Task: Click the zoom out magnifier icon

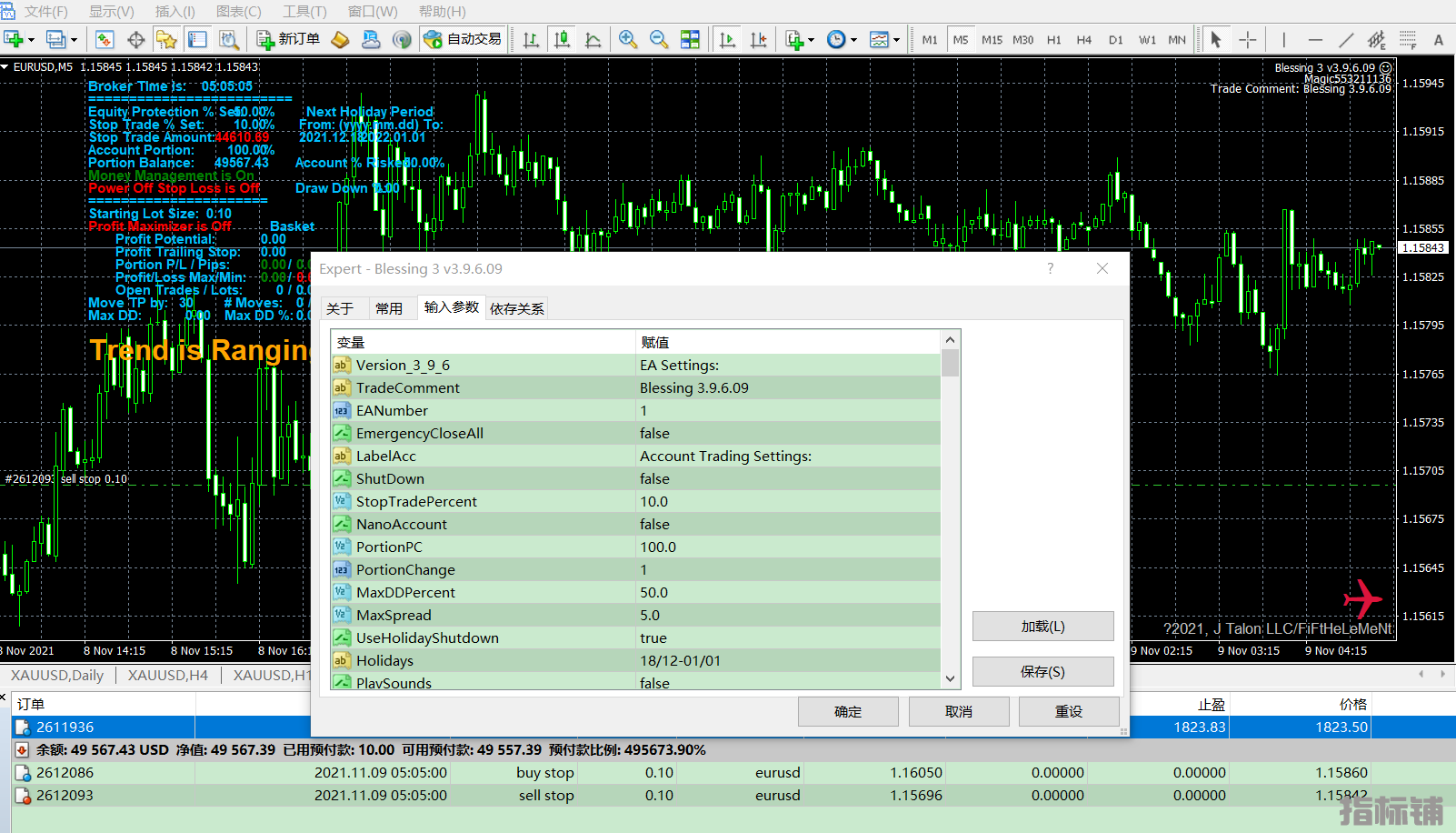Action: point(659,39)
